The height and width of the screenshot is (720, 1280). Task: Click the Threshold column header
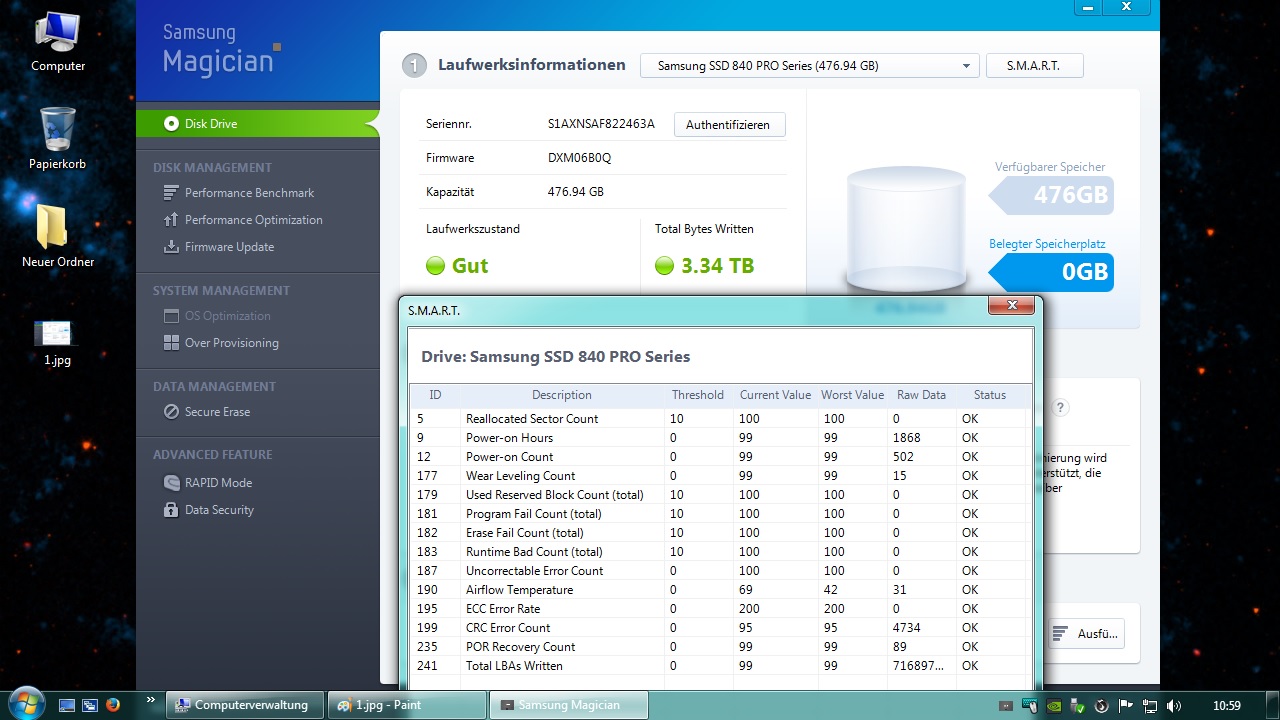coord(698,395)
